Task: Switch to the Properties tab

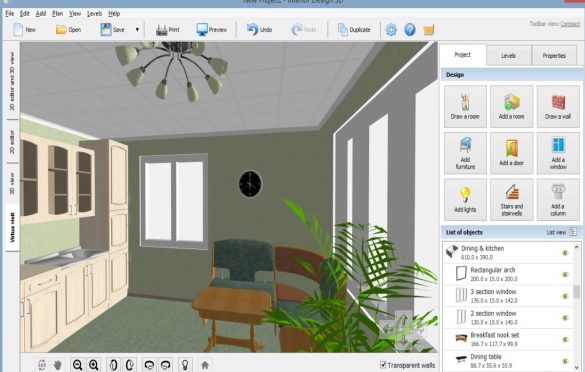Action: click(x=554, y=56)
